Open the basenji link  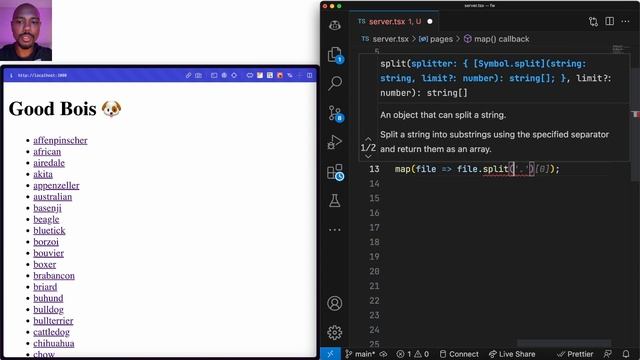pos(47,208)
